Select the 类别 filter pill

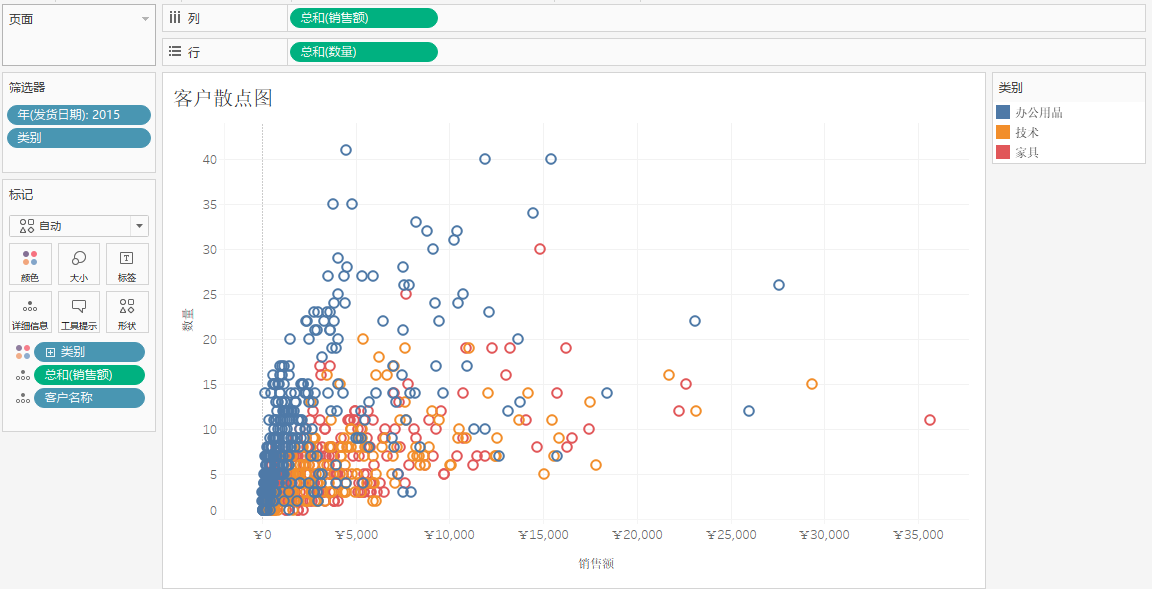click(79, 138)
